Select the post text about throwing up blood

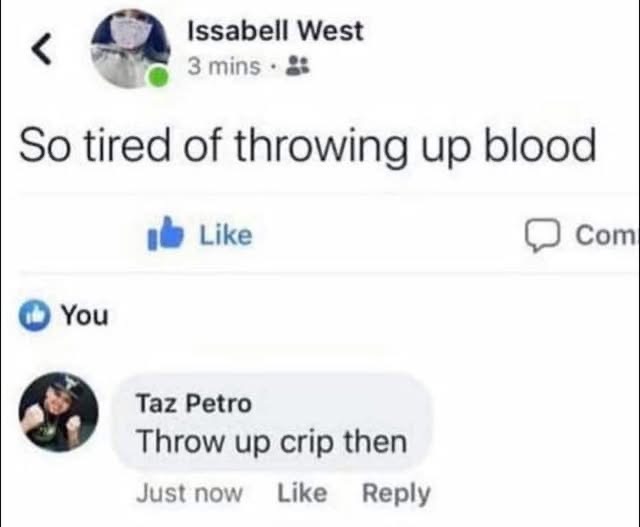308,146
